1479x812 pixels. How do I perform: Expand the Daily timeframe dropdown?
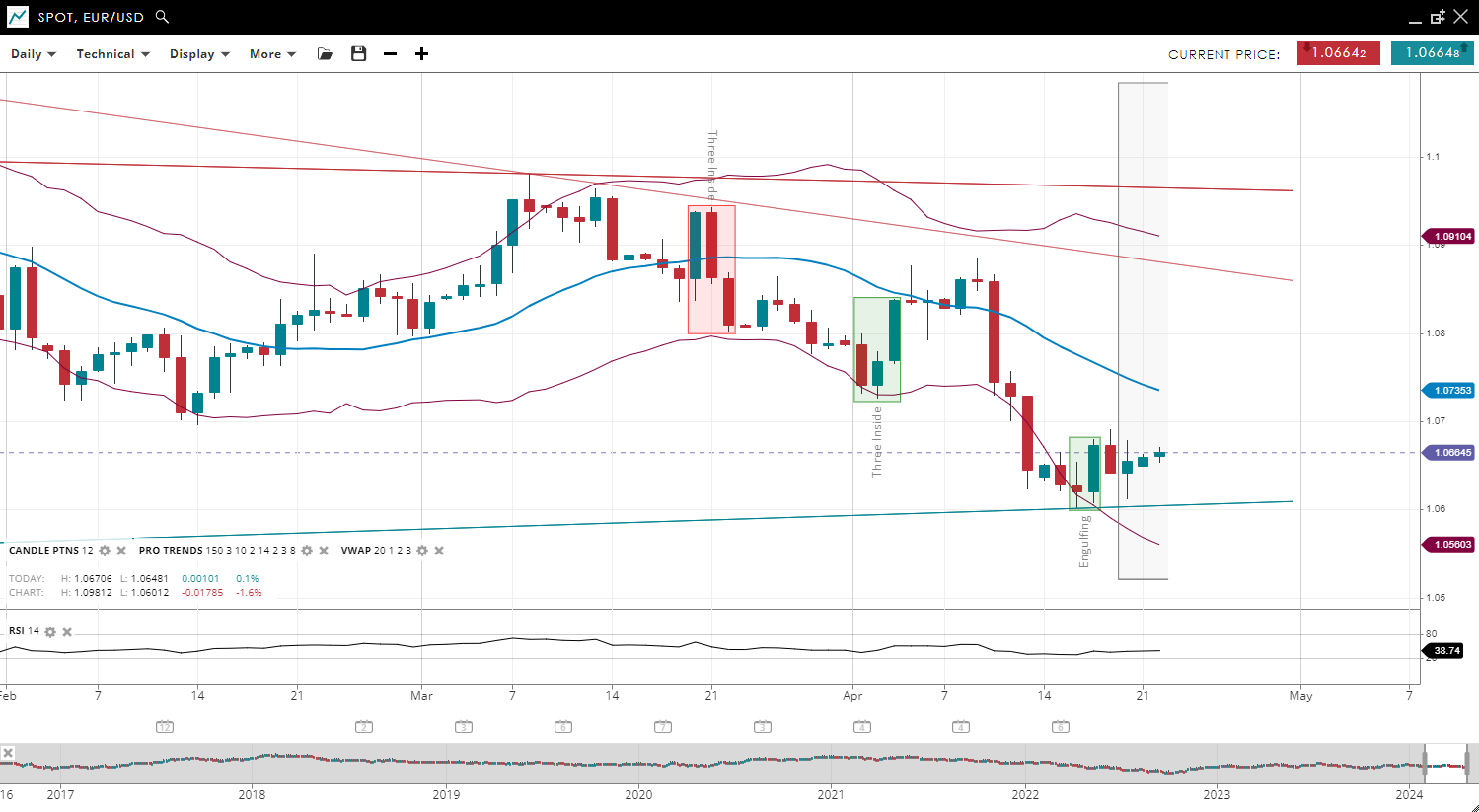tap(34, 54)
